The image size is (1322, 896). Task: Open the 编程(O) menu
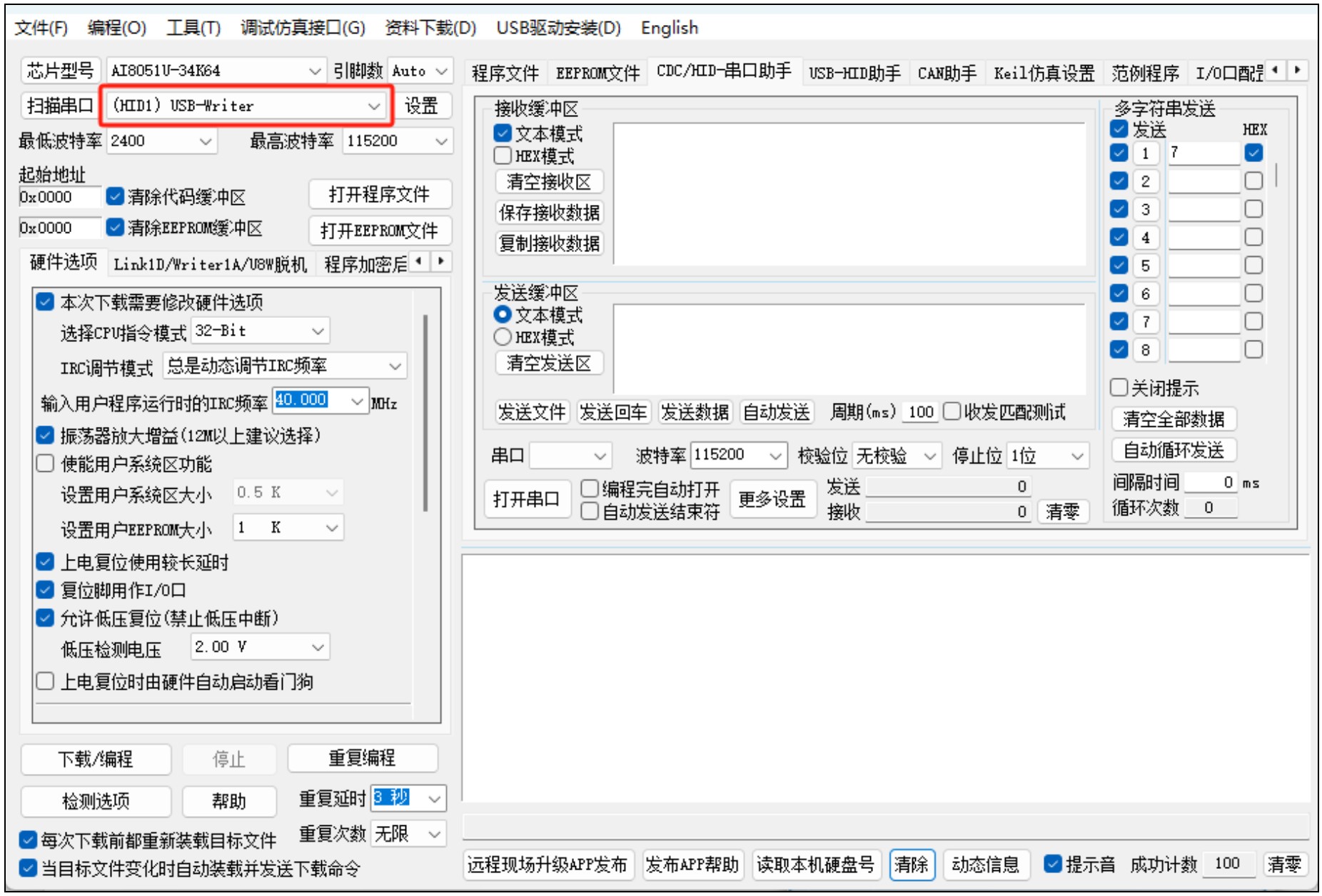pos(117,28)
